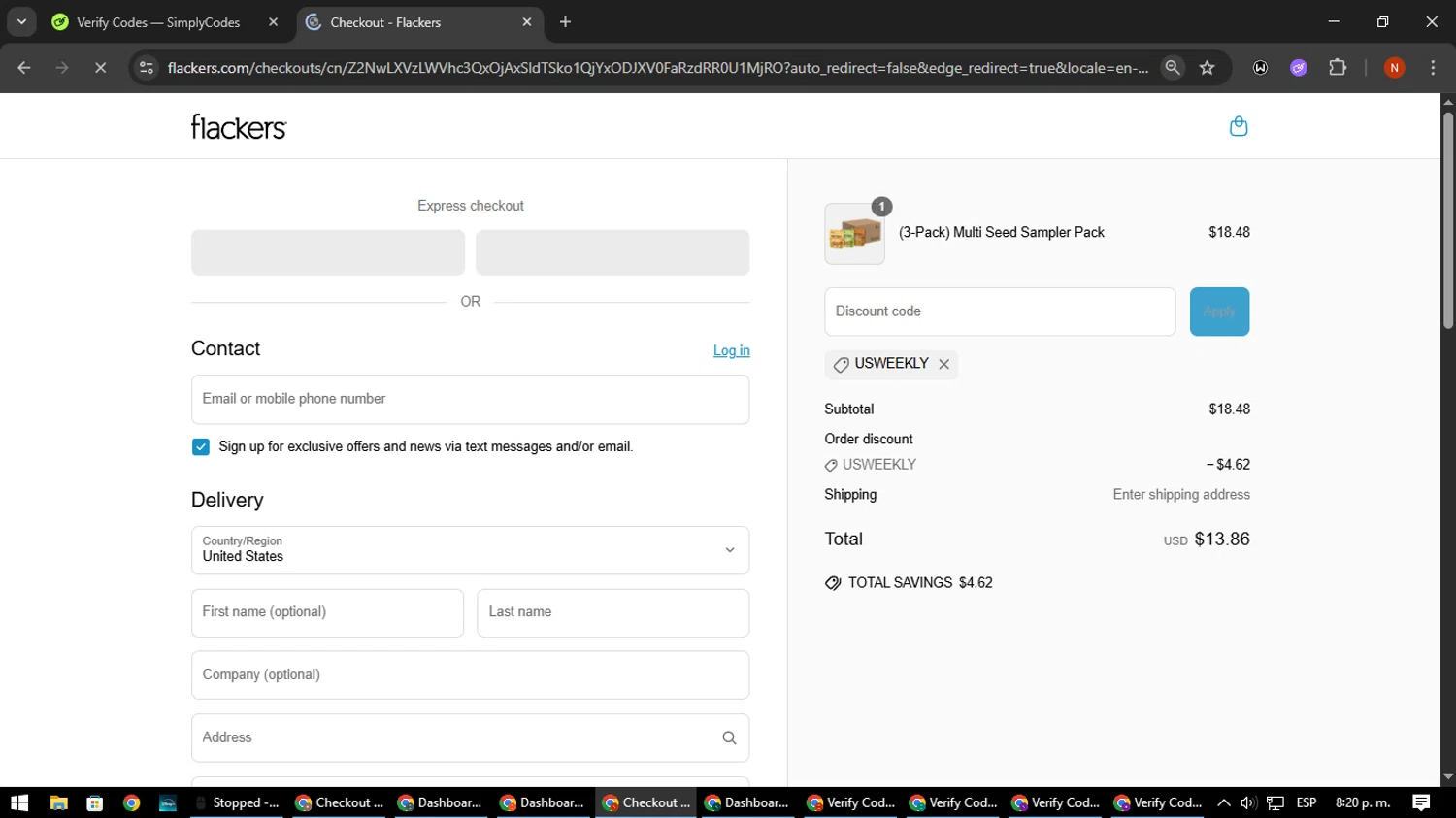The width and height of the screenshot is (1456, 818).
Task: Click the ESP language indicator
Action: (x=1307, y=802)
